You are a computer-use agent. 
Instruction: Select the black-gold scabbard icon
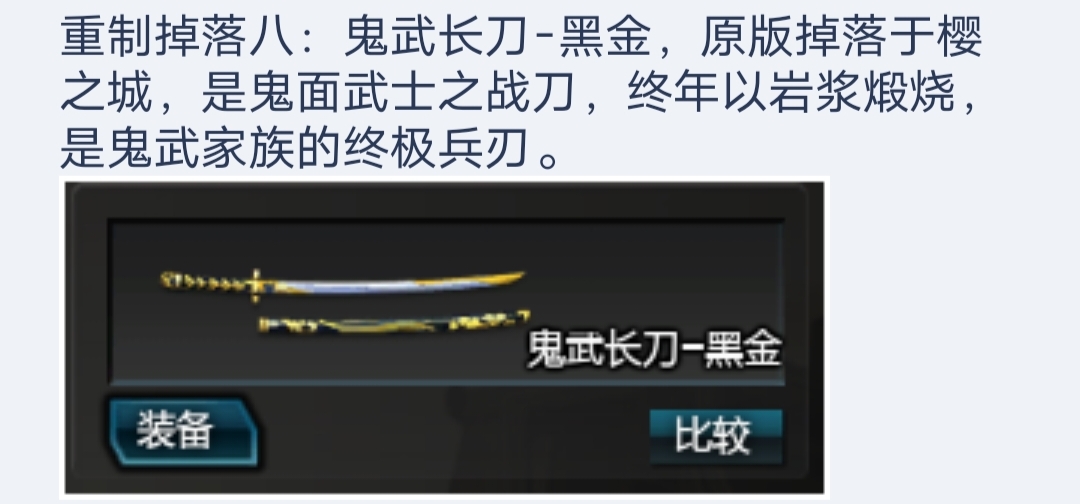click(395, 323)
